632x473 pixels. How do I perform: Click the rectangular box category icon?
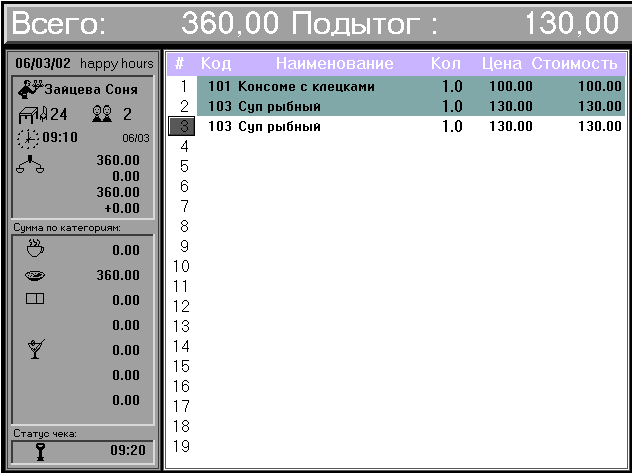click(x=35, y=299)
